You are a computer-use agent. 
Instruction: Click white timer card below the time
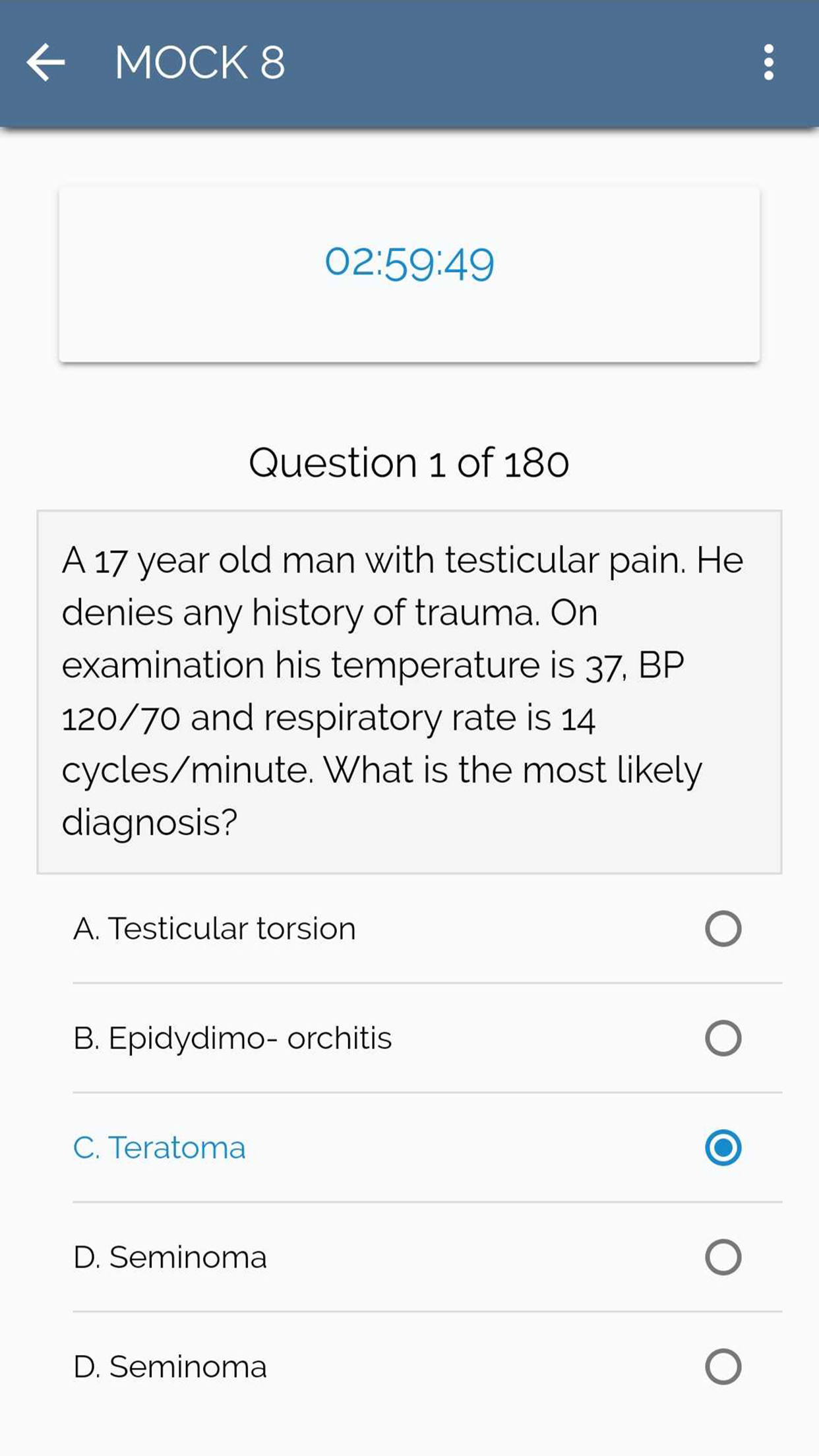coord(409,330)
